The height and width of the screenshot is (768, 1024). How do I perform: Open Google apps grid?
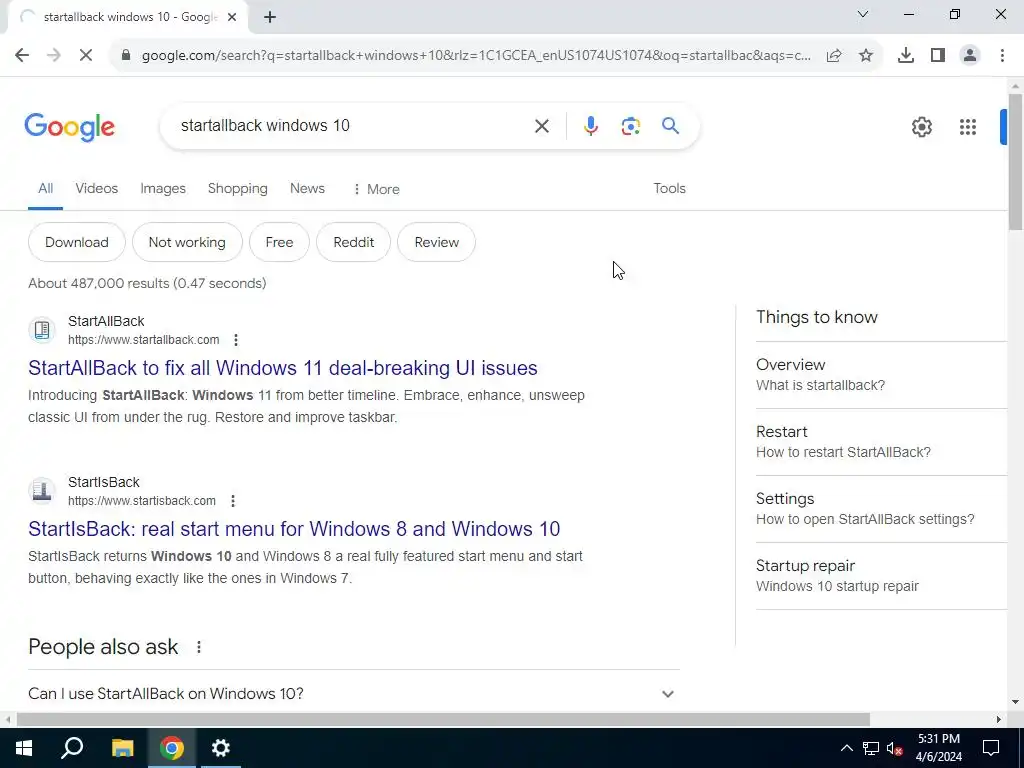(x=968, y=127)
